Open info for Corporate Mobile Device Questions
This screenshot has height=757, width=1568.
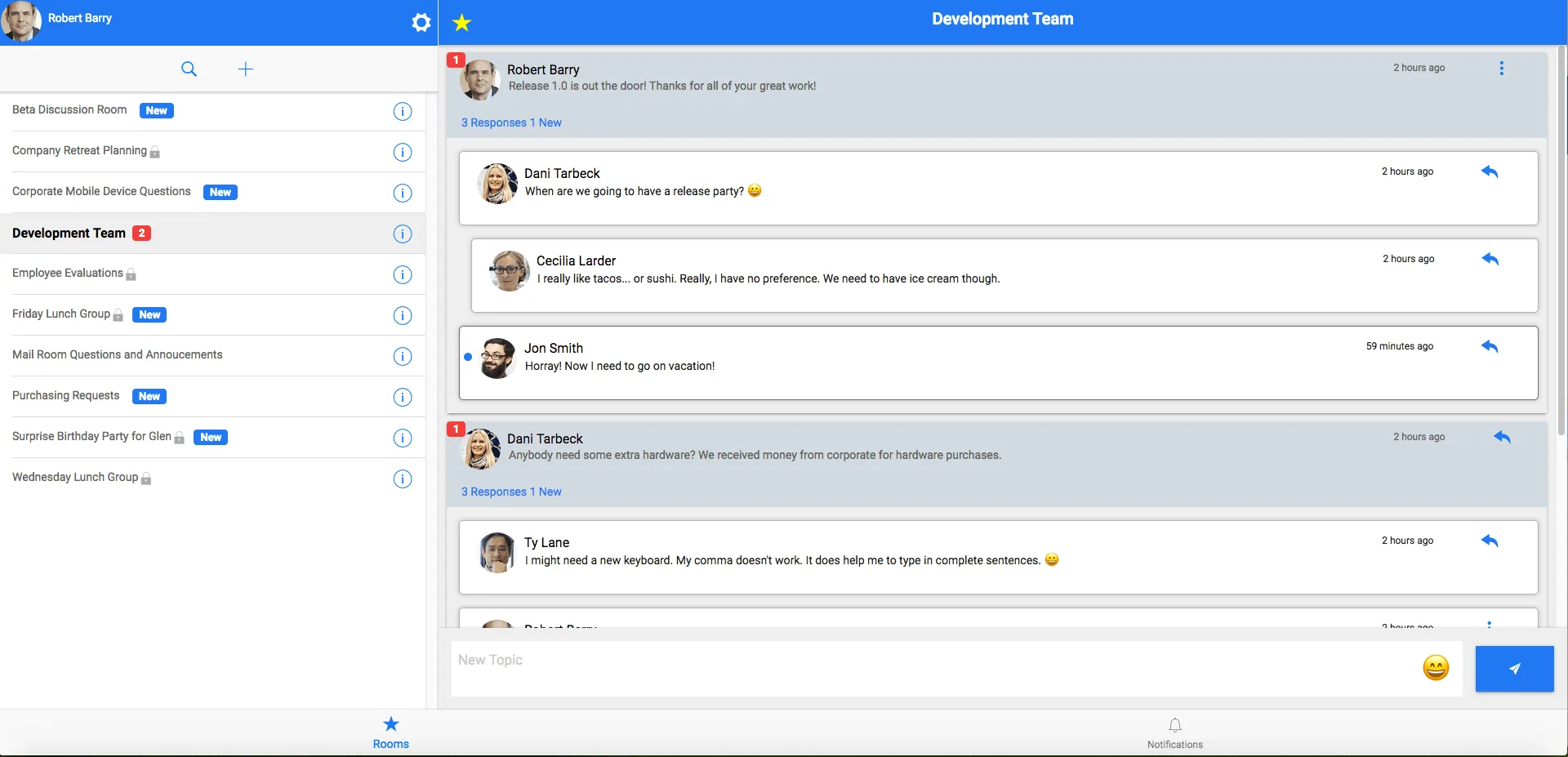tap(403, 193)
